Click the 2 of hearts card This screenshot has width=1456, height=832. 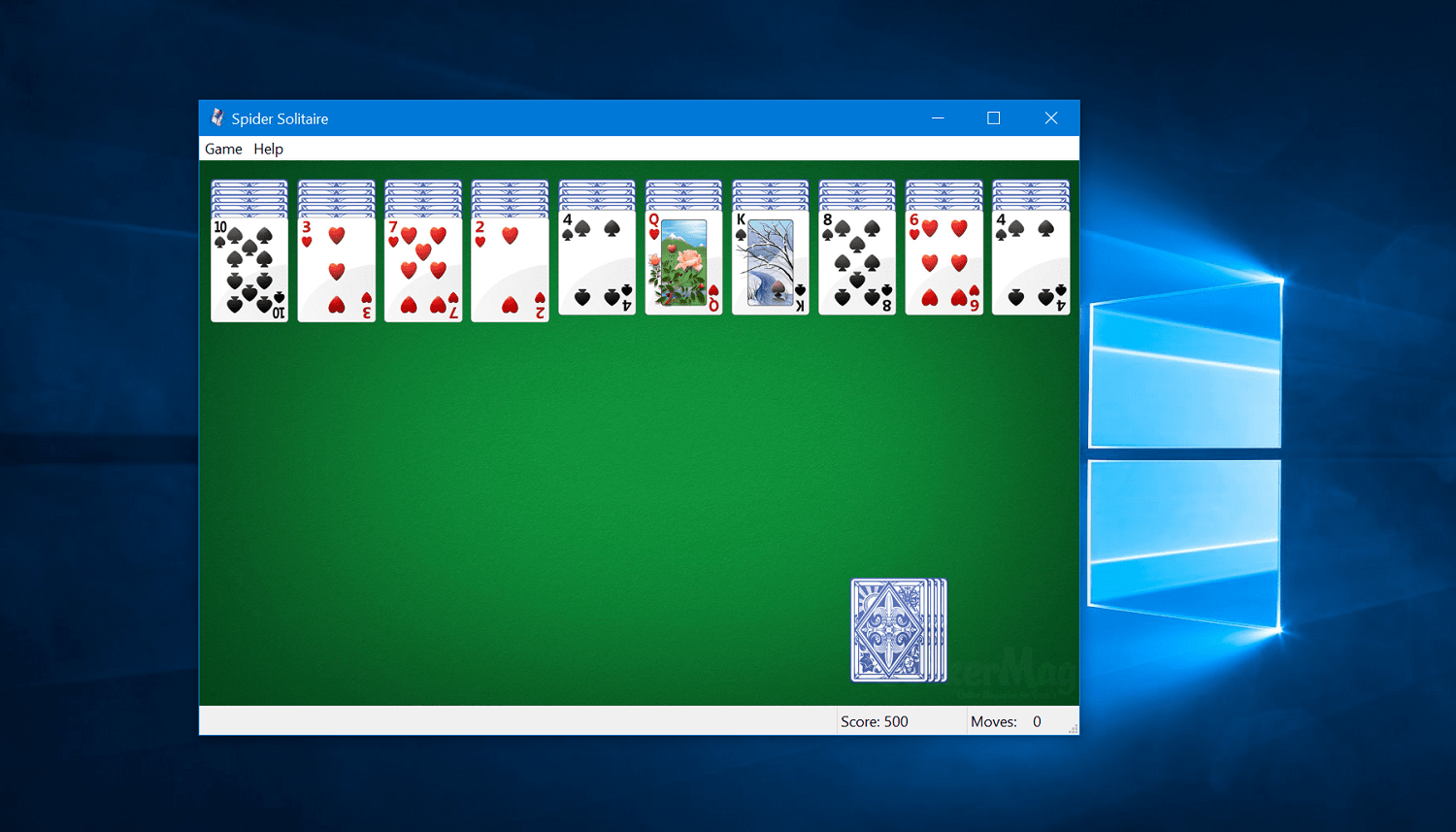(x=510, y=268)
